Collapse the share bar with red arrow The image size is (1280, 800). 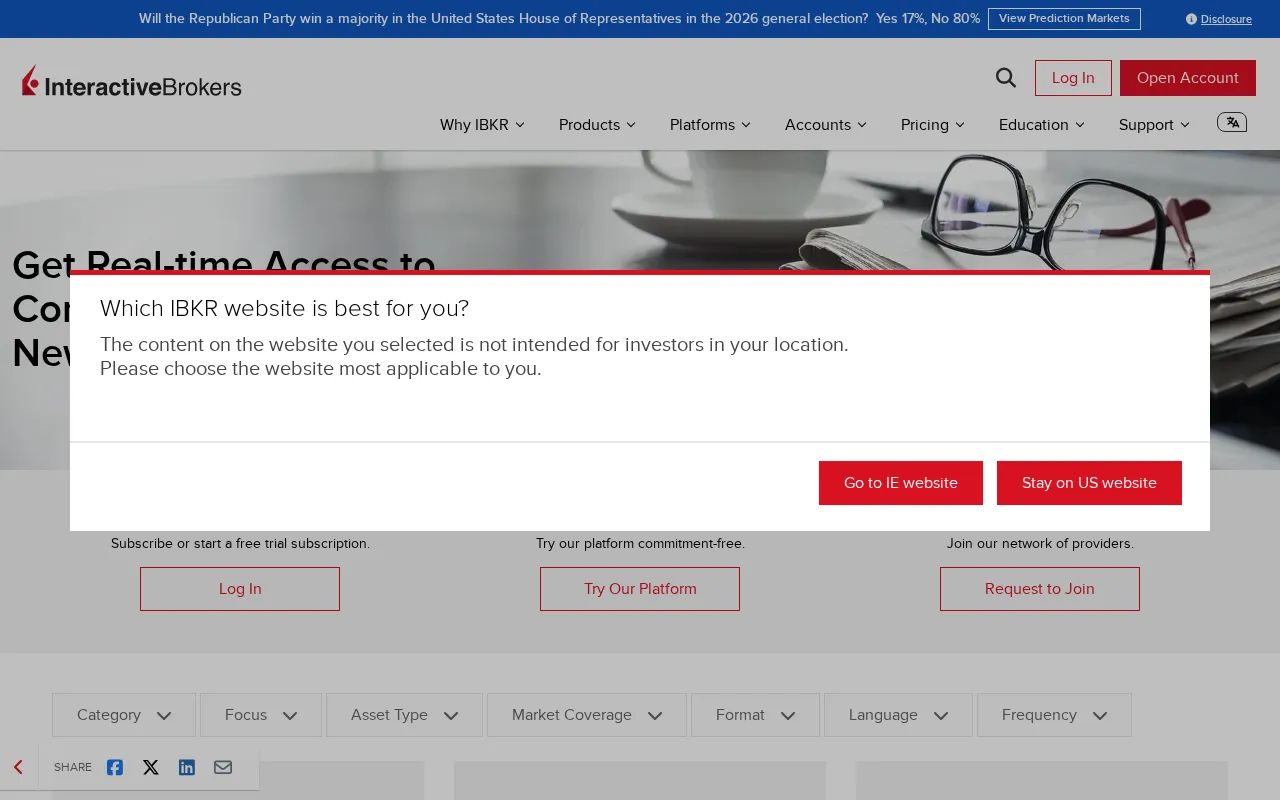(18, 767)
